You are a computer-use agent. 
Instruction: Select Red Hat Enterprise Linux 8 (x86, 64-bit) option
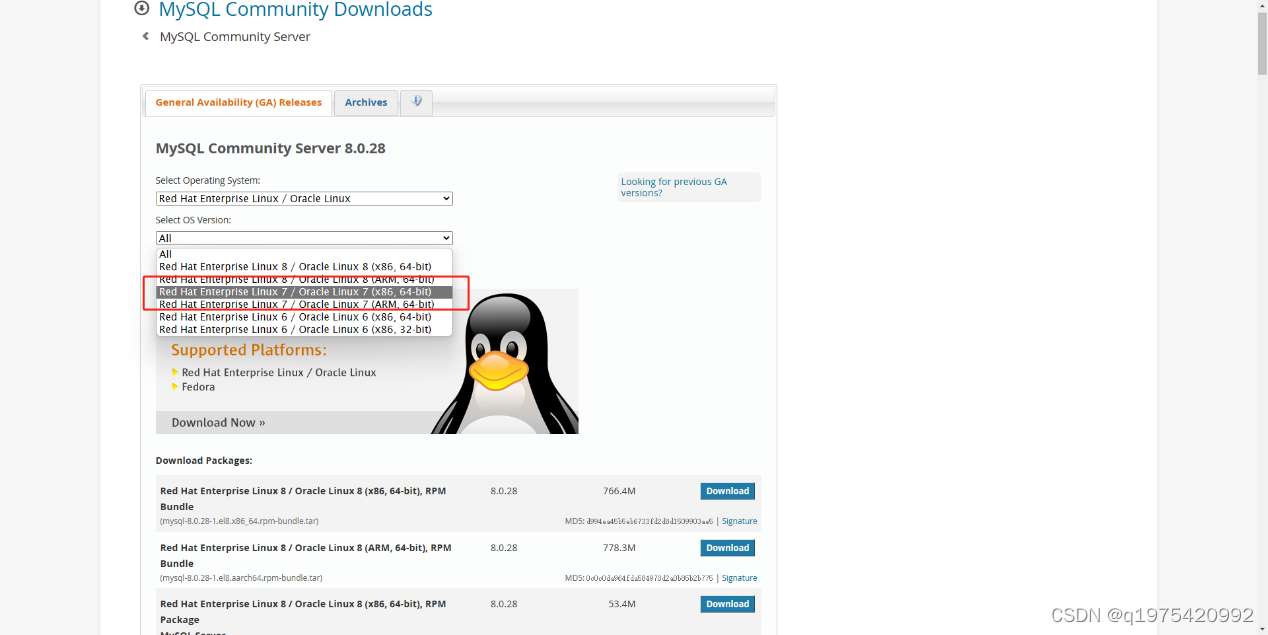(x=304, y=267)
